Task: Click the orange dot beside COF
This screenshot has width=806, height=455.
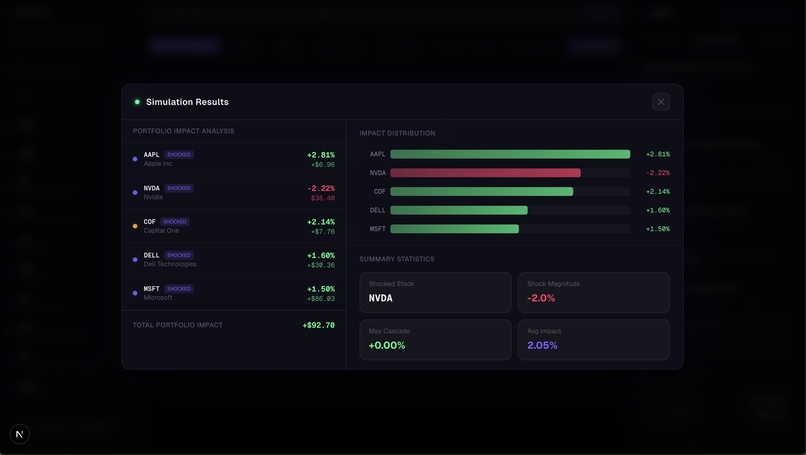Action: pos(135,226)
